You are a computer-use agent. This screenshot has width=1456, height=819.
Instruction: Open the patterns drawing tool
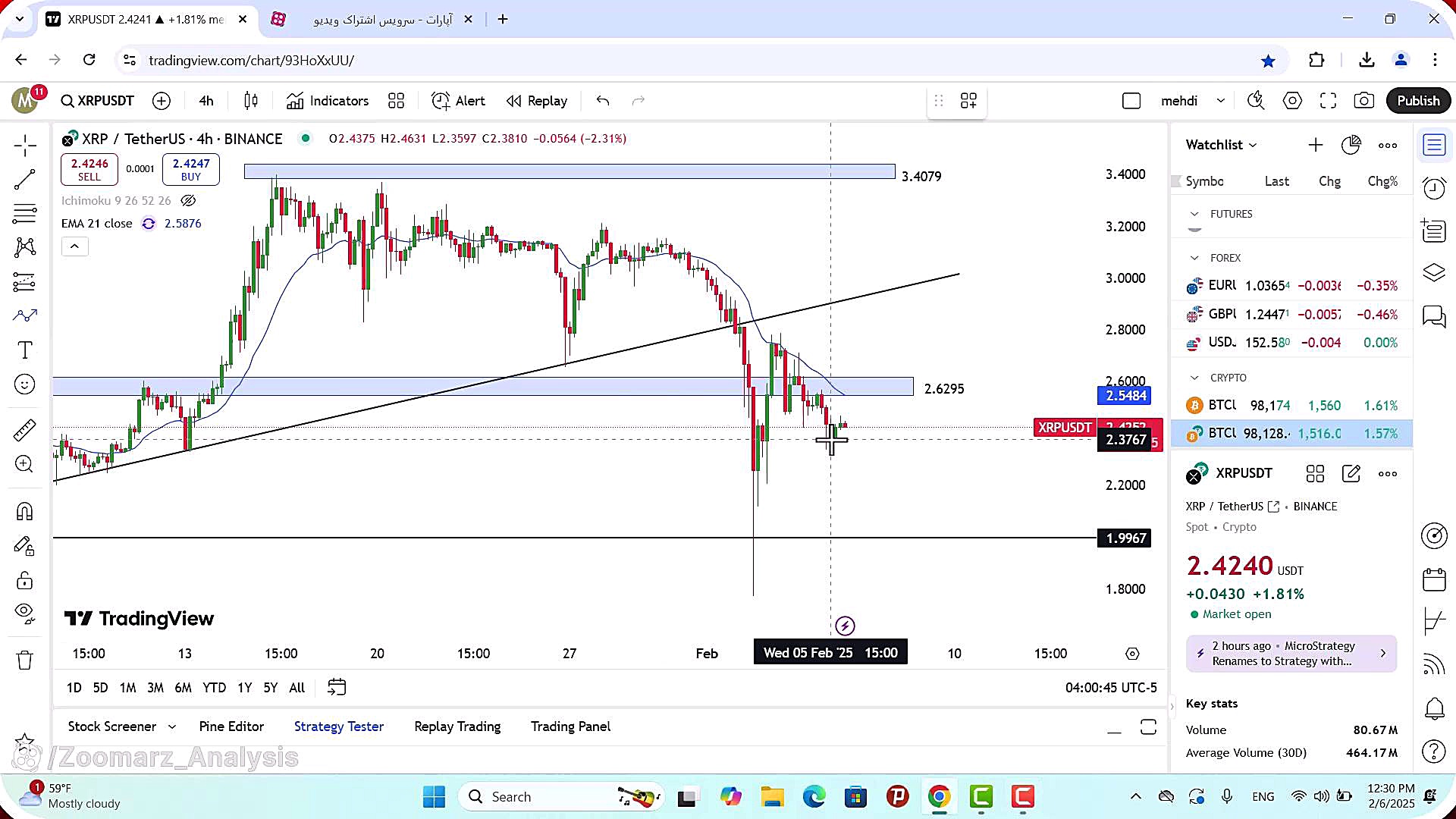click(x=24, y=246)
